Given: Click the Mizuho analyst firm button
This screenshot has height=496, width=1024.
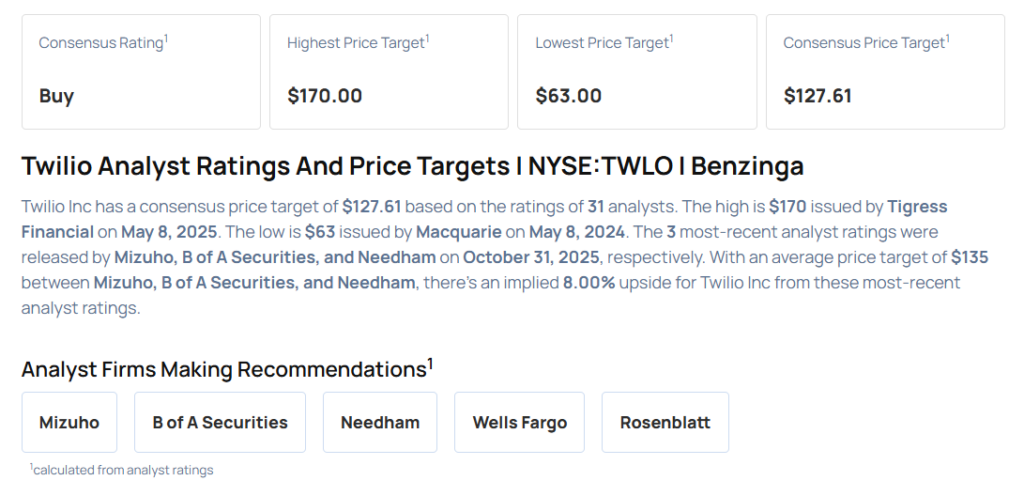Looking at the screenshot, I should click(69, 422).
